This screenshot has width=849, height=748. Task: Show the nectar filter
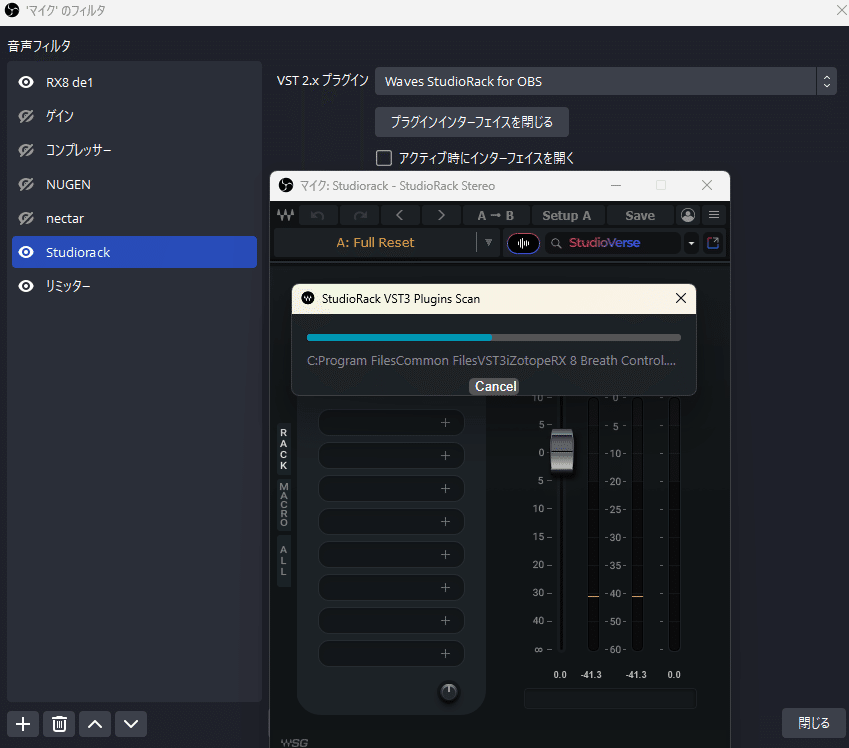click(x=24, y=218)
